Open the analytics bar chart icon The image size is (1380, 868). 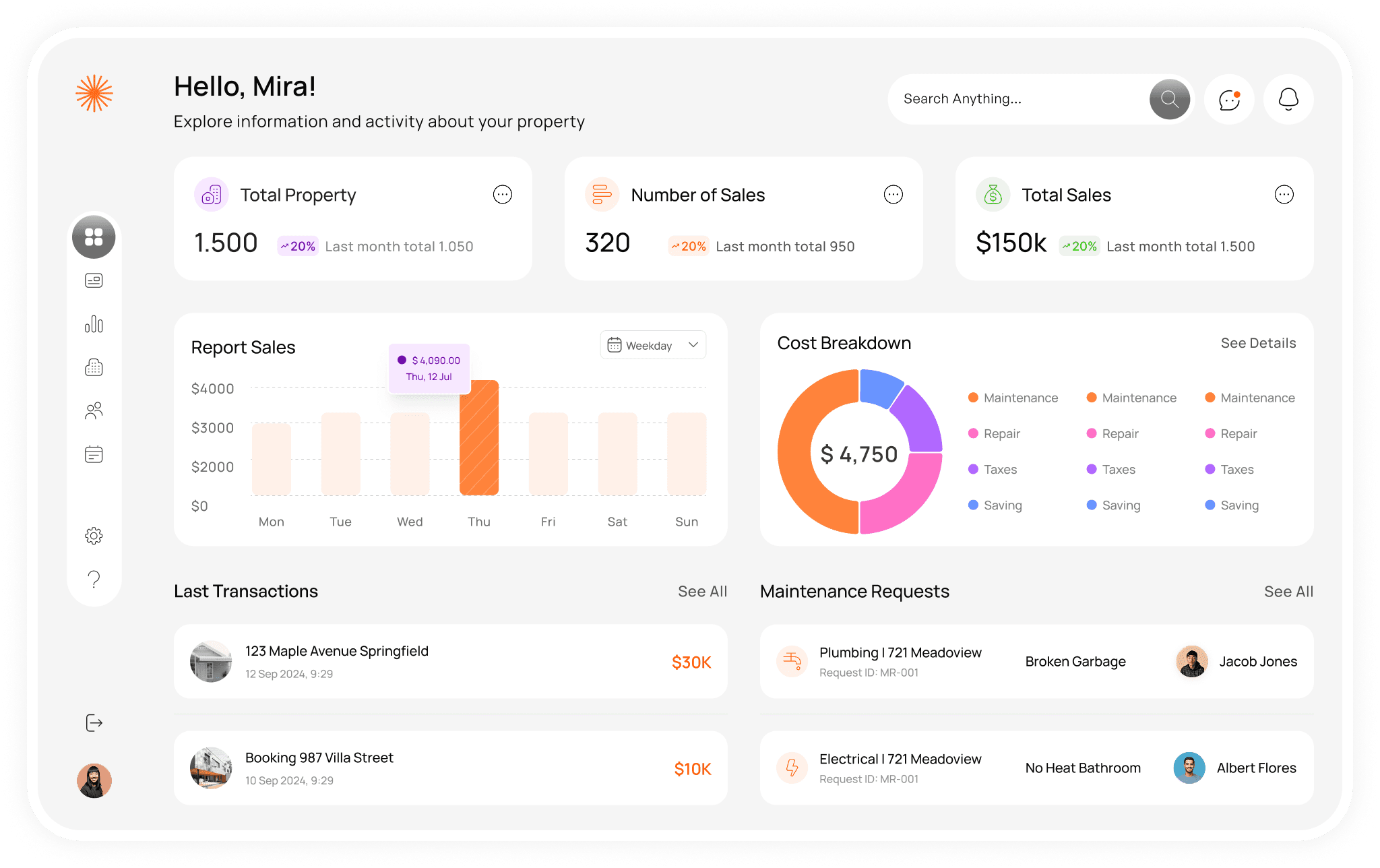point(94,324)
